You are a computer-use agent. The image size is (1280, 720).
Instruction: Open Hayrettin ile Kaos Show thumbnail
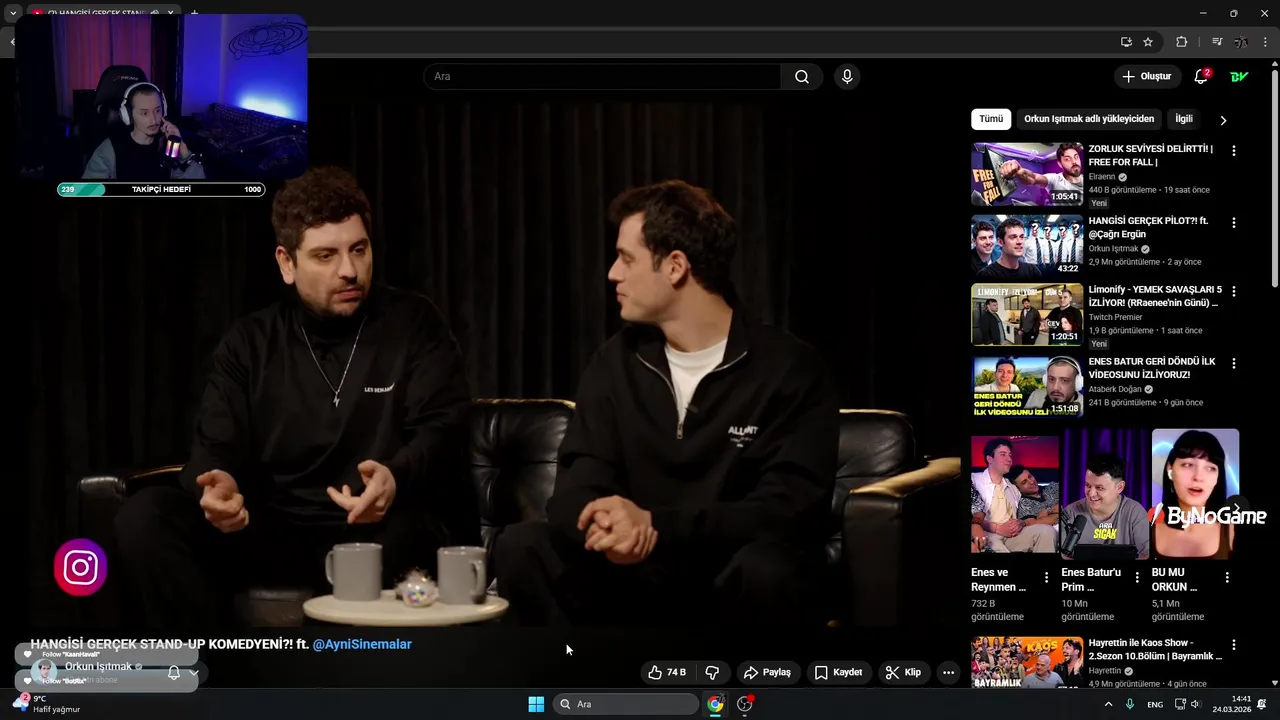[x=1027, y=662]
